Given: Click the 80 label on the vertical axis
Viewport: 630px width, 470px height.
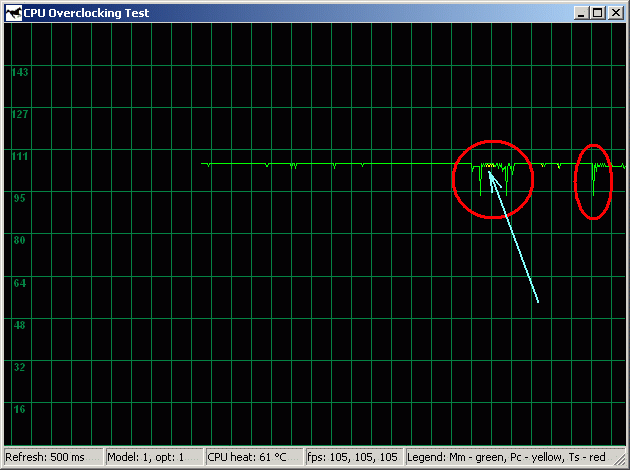Looking at the screenshot, I should (19, 240).
